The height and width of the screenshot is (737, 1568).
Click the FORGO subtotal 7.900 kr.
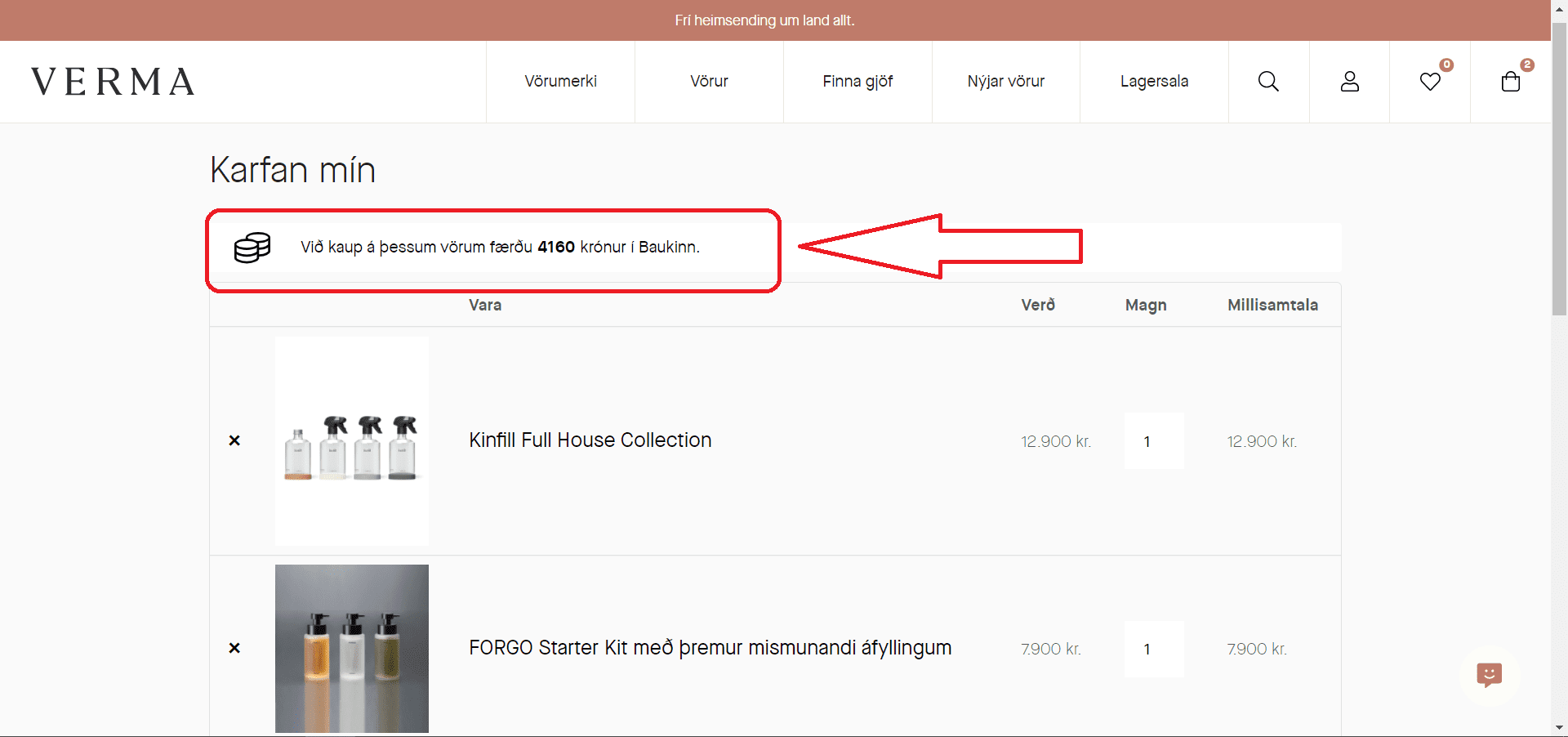click(1257, 649)
